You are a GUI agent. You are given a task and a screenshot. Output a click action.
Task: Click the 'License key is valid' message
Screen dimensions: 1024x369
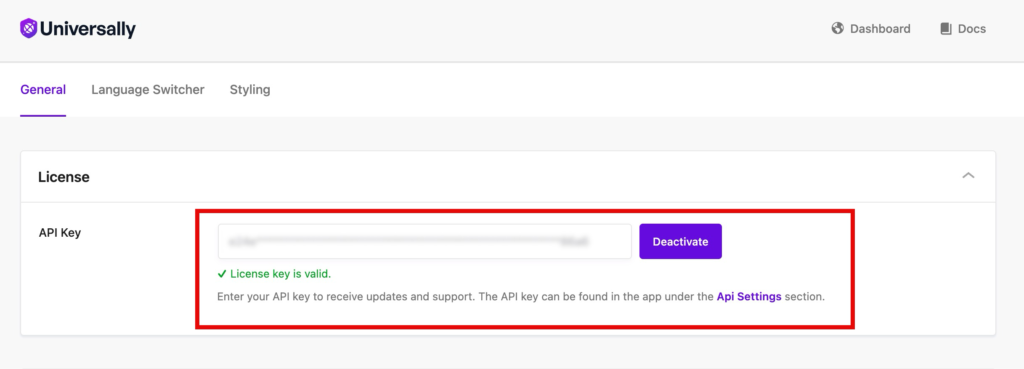(x=280, y=274)
